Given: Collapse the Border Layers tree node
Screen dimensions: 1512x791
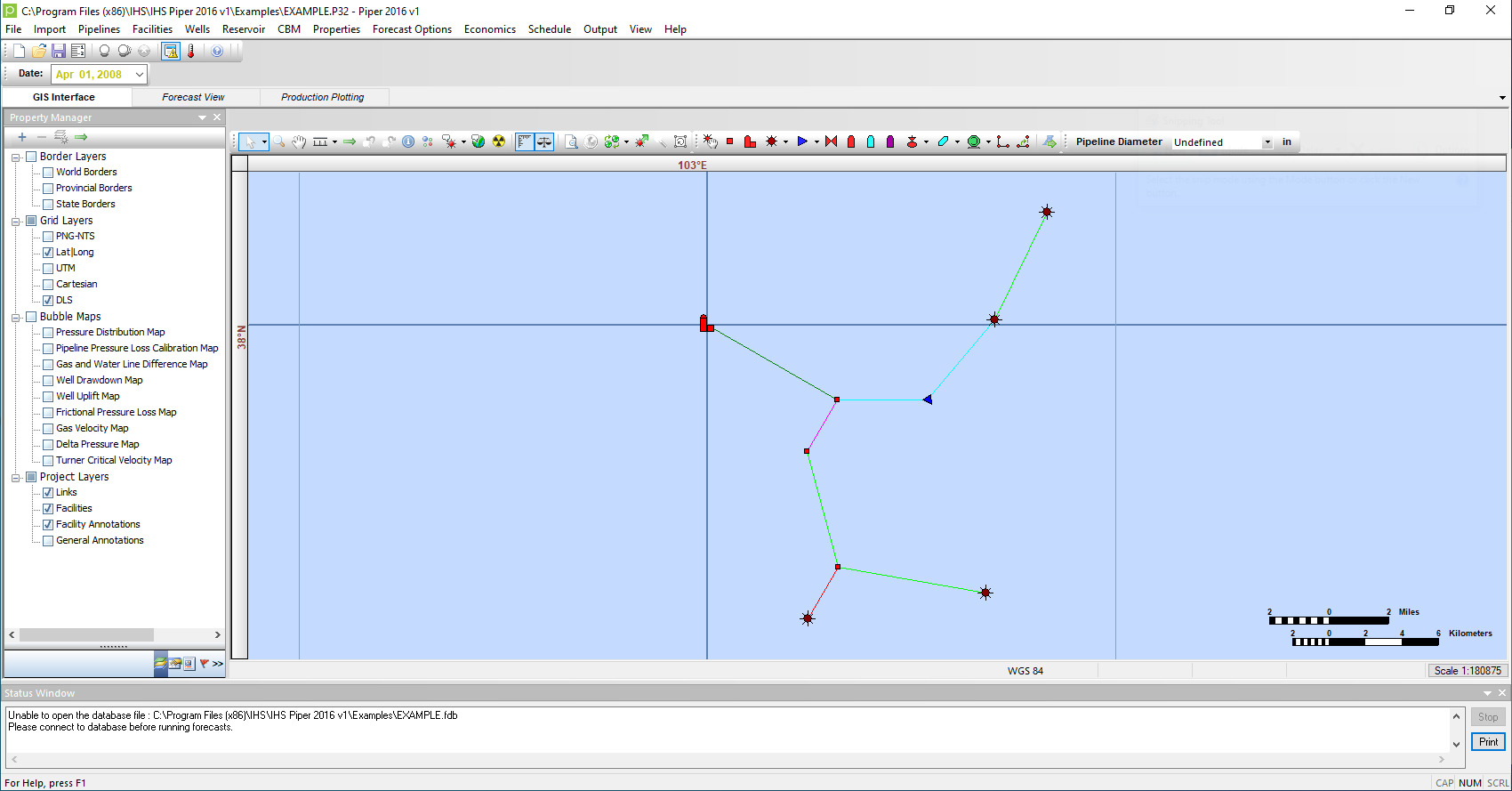Looking at the screenshot, I should click(15, 157).
